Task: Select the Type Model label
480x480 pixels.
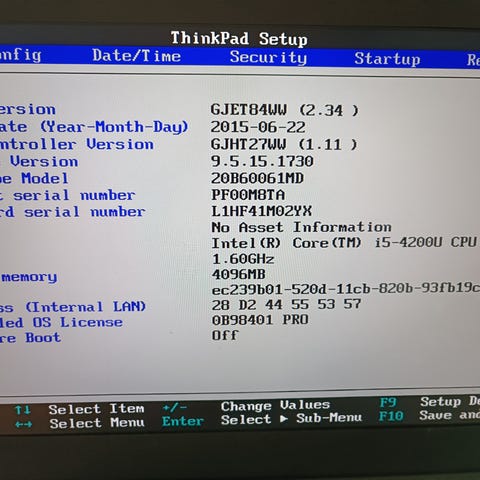Action: point(34,178)
